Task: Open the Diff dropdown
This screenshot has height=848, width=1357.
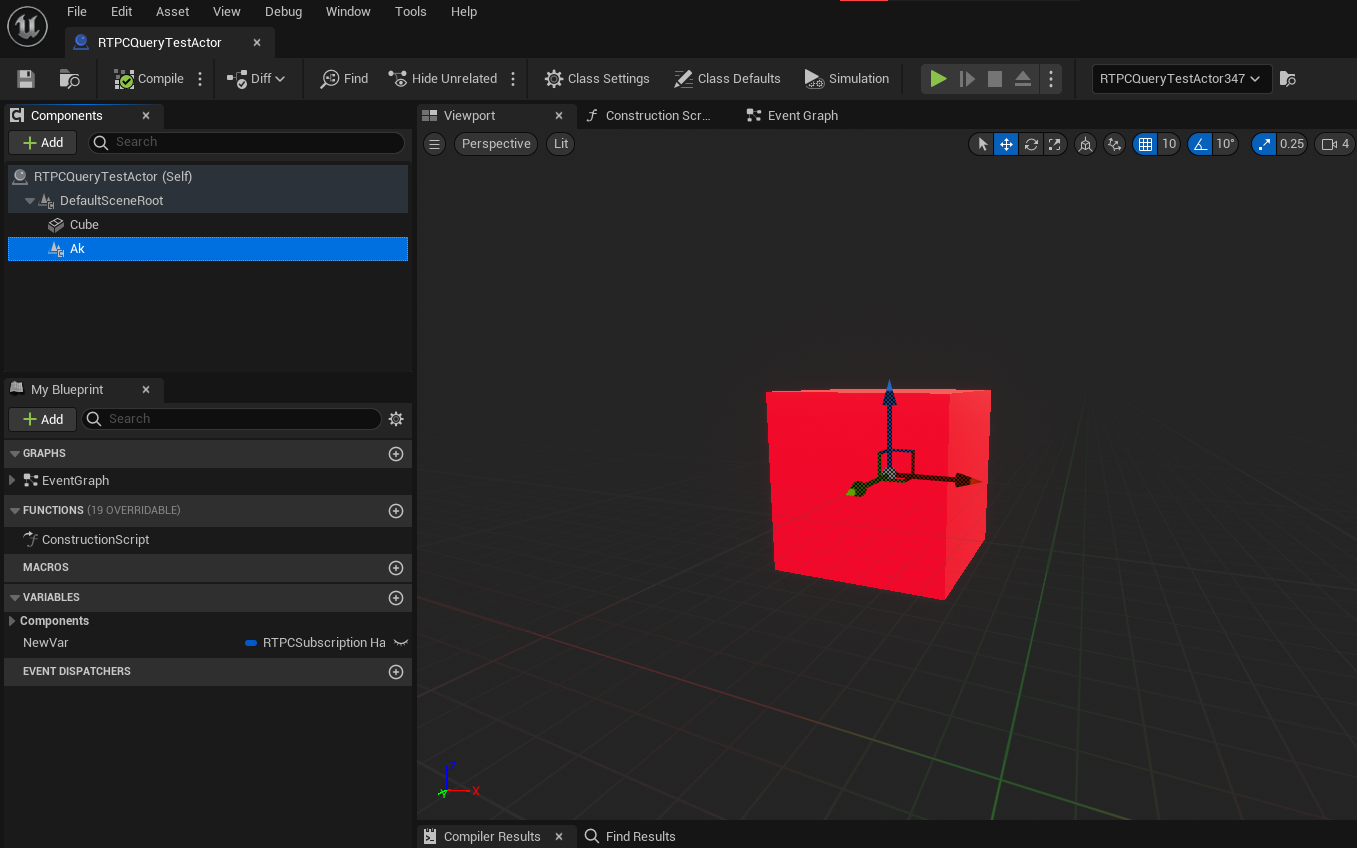Action: pyautogui.click(x=256, y=79)
